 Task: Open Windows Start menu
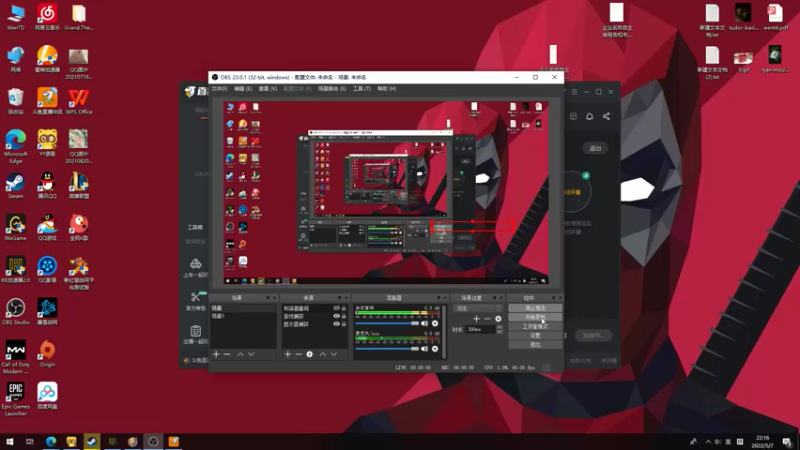[10, 441]
